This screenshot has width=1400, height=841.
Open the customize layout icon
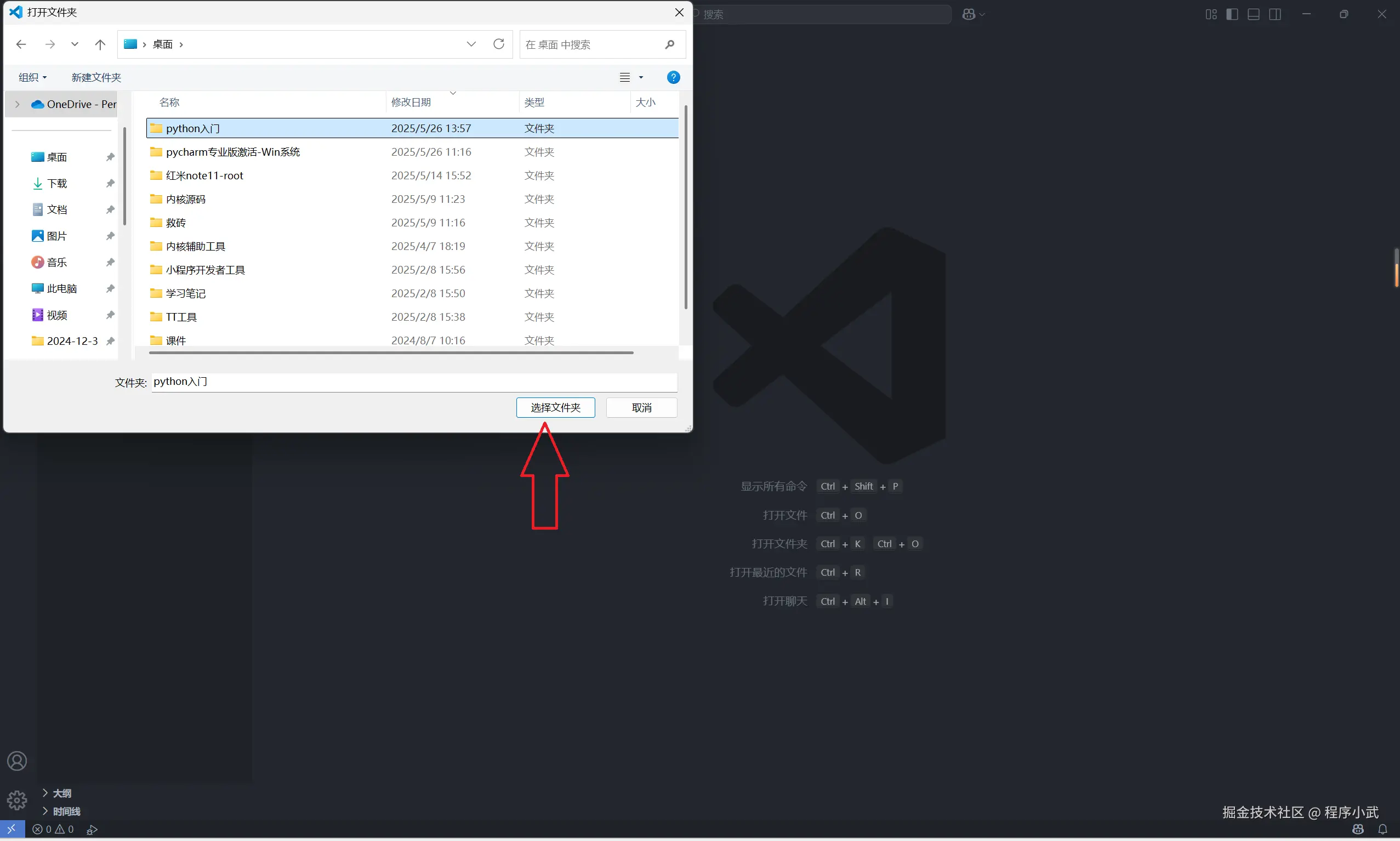pyautogui.click(x=1211, y=14)
